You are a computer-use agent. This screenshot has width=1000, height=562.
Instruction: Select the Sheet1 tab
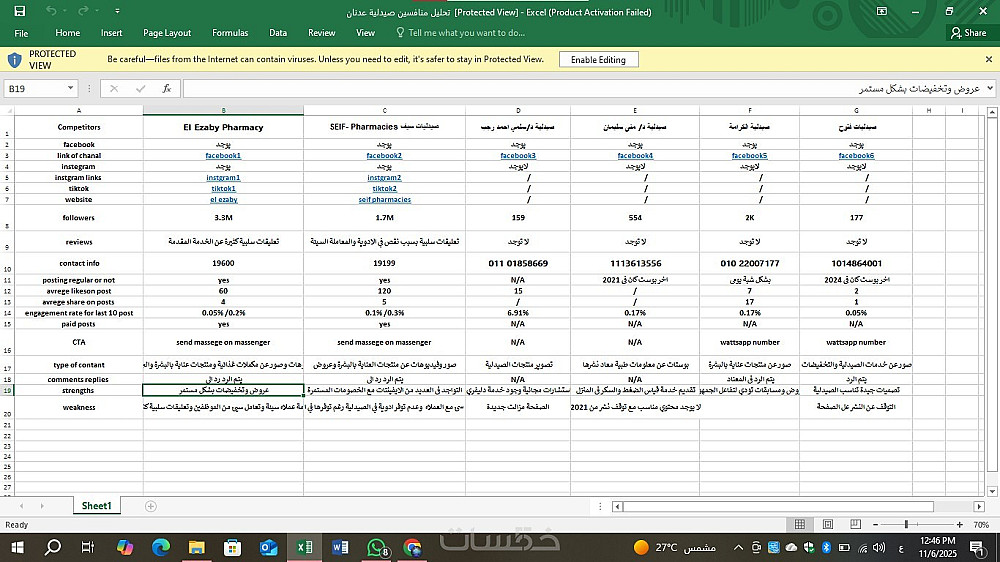pyautogui.click(x=96, y=506)
